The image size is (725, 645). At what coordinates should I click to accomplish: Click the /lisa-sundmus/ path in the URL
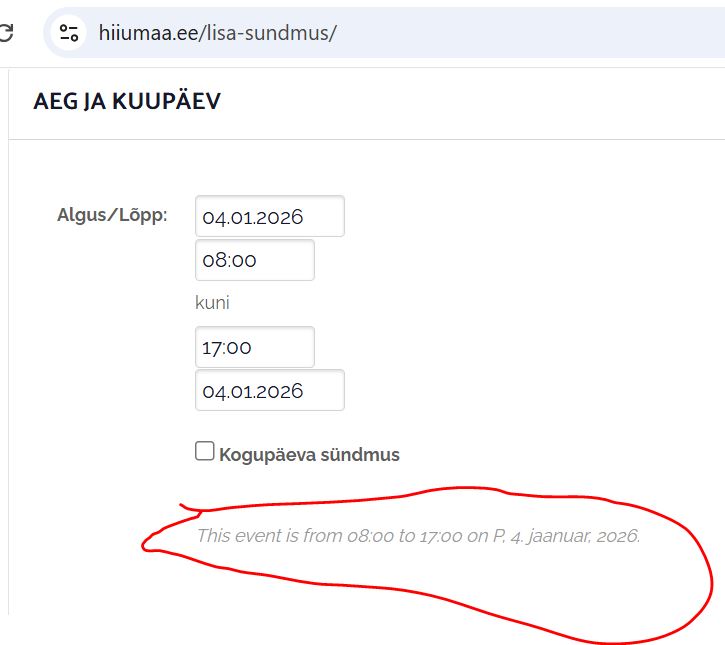[269, 32]
